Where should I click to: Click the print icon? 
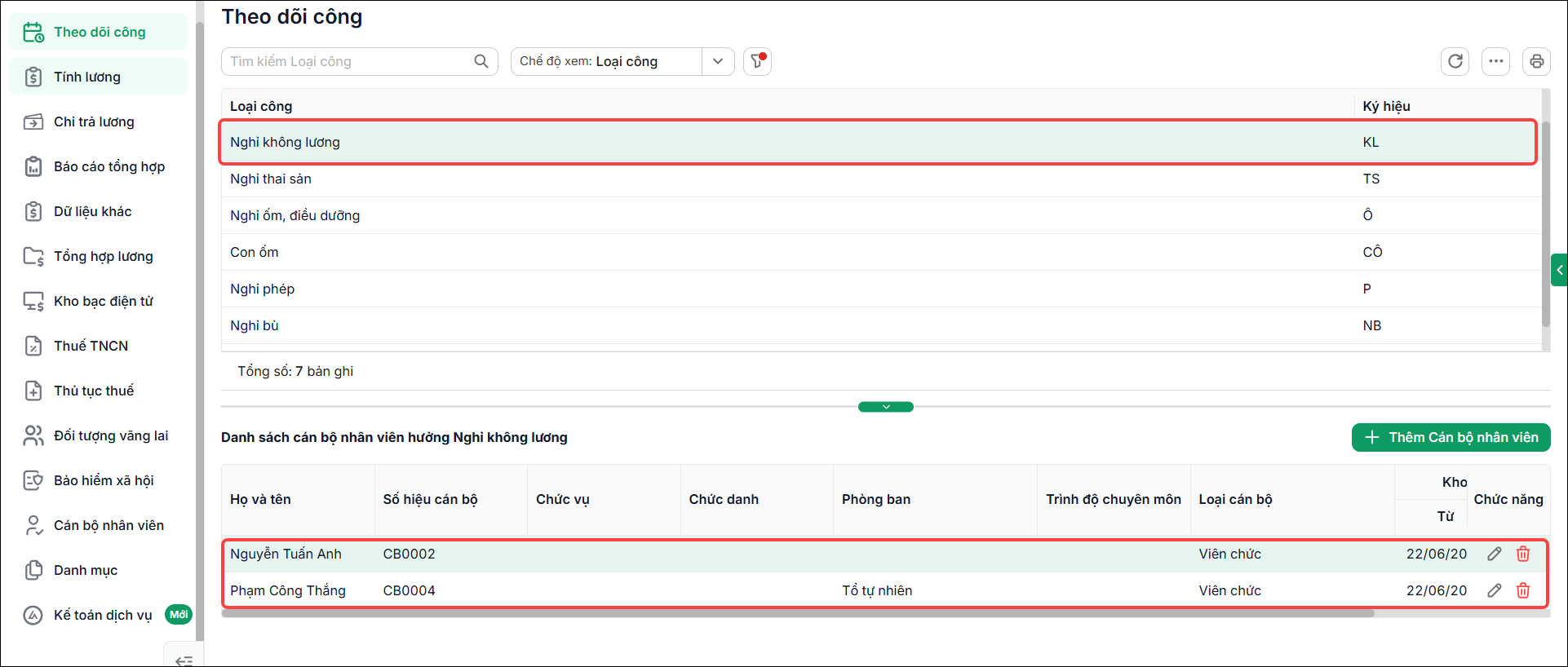click(1537, 61)
